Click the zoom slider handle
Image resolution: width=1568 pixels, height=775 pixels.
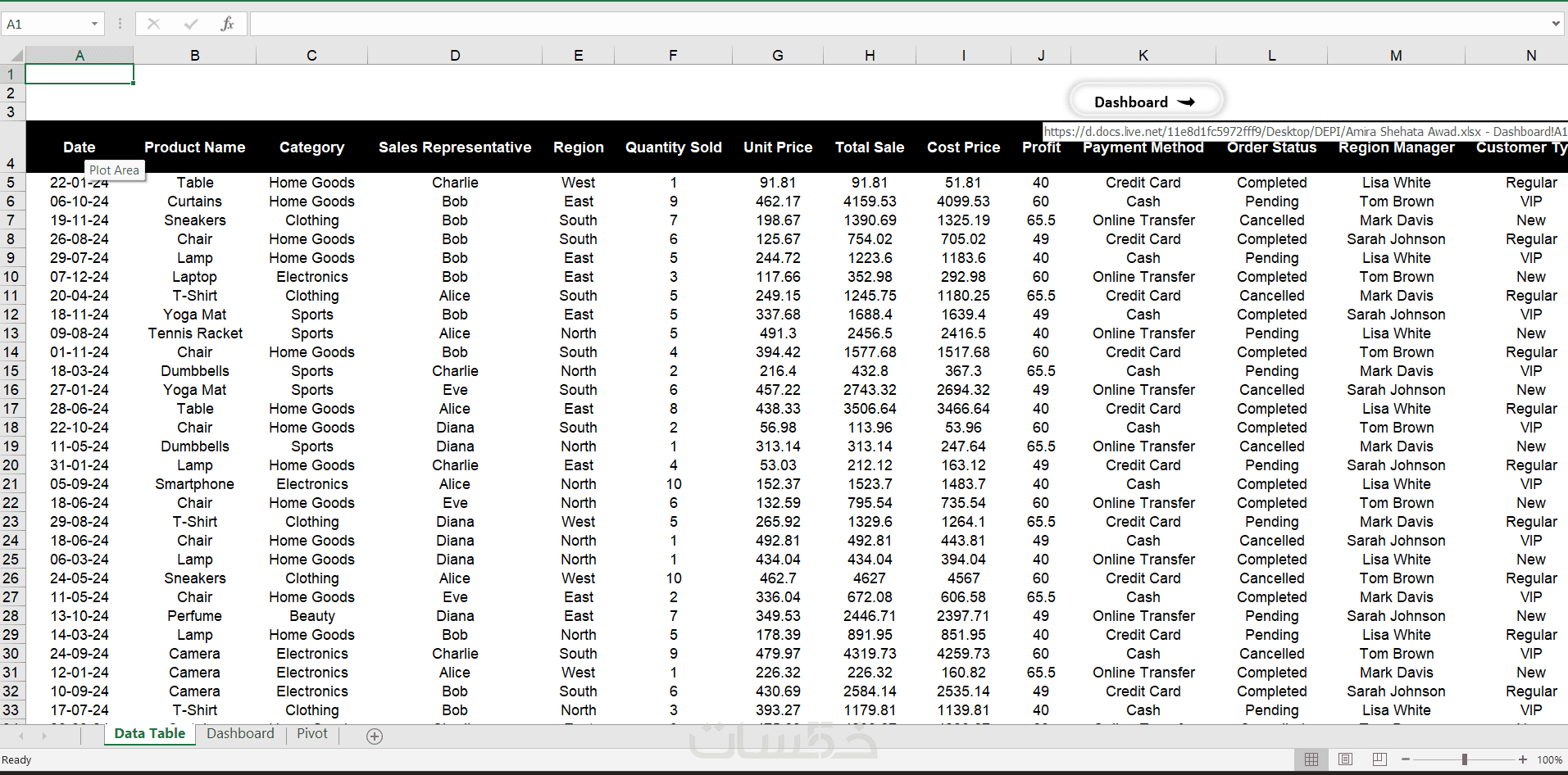tap(1464, 759)
